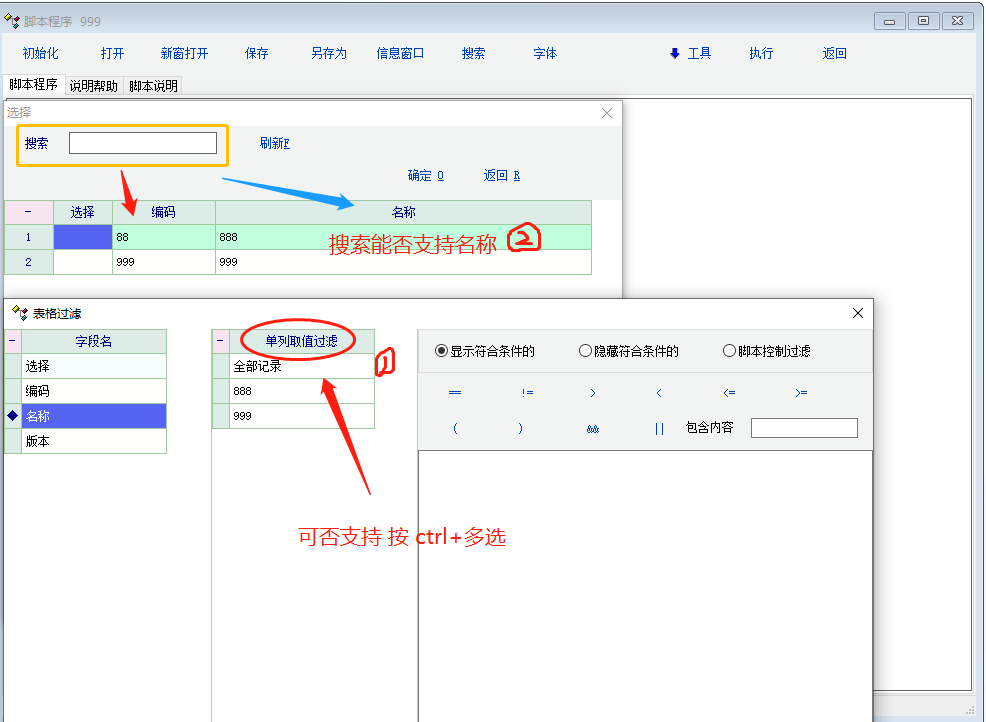The height and width of the screenshot is (722, 986).
Task: Click the || logical OR operator
Action: (659, 428)
